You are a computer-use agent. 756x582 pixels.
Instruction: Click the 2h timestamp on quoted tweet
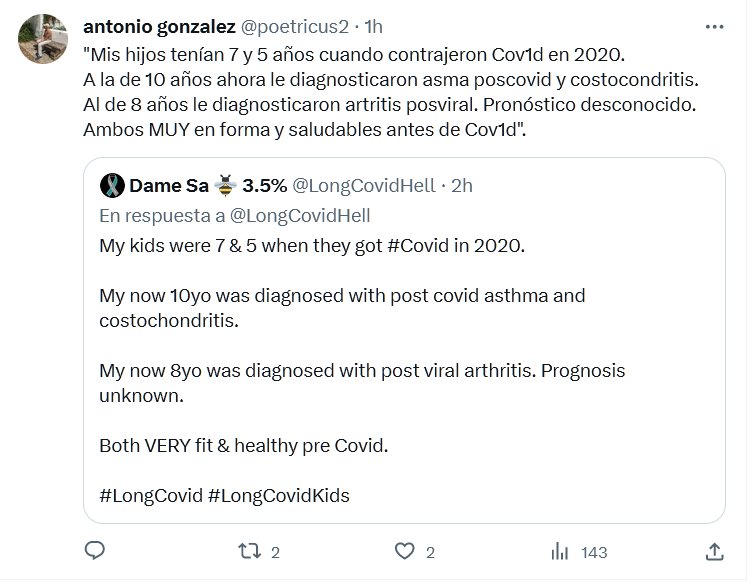click(462, 186)
